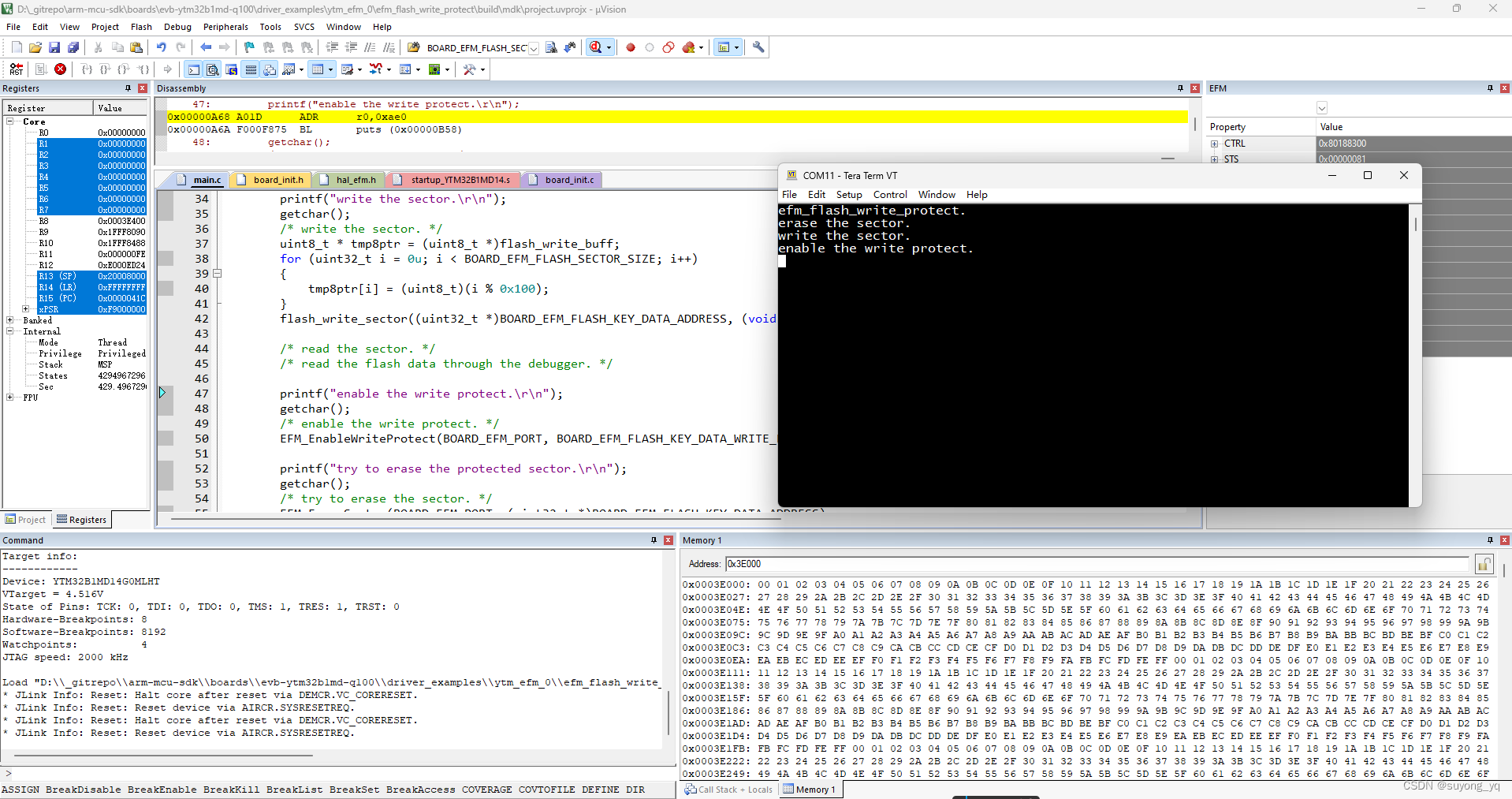
Task: Close the Command panel
Action: tap(668, 540)
